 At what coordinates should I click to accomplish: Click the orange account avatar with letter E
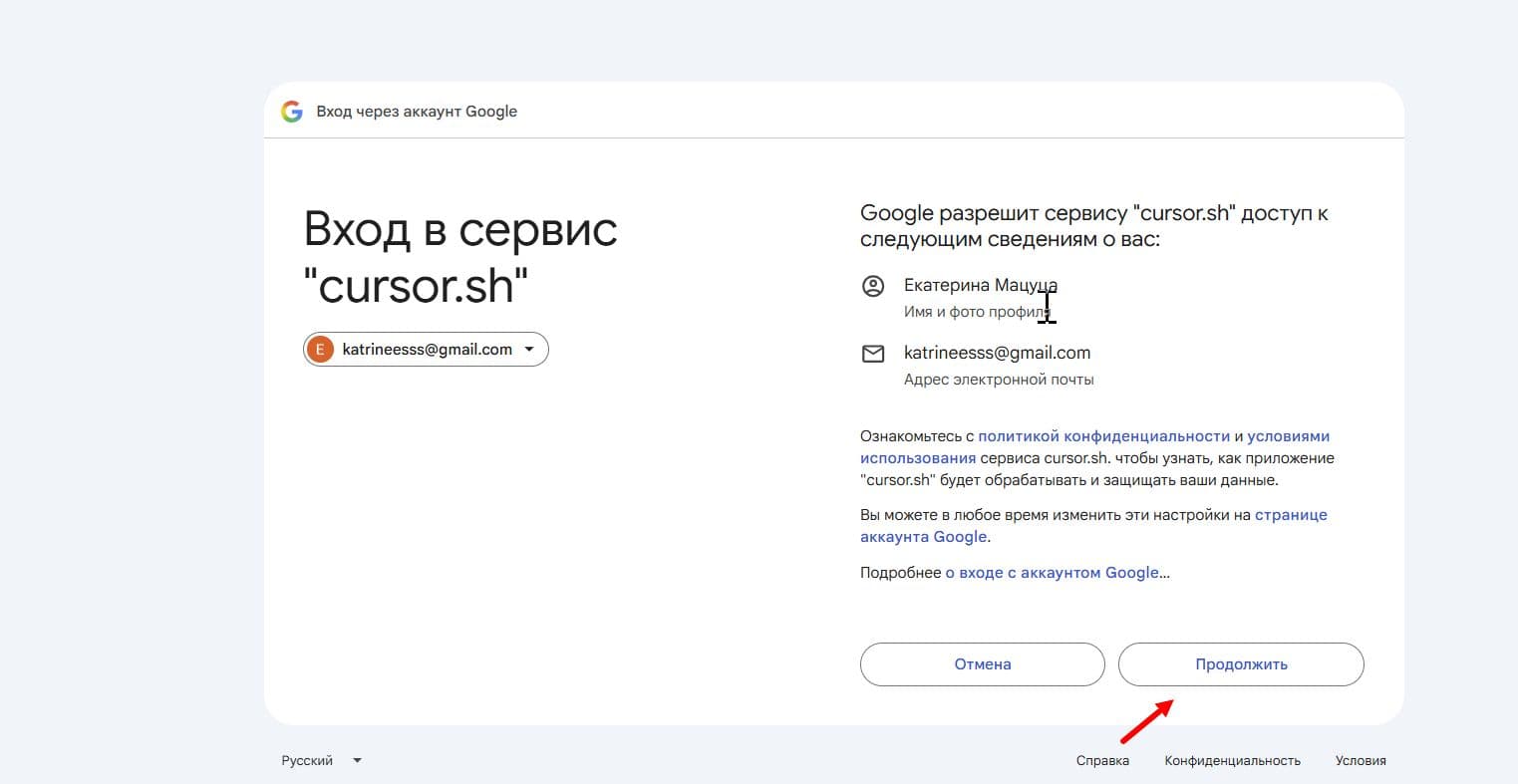[x=320, y=350]
